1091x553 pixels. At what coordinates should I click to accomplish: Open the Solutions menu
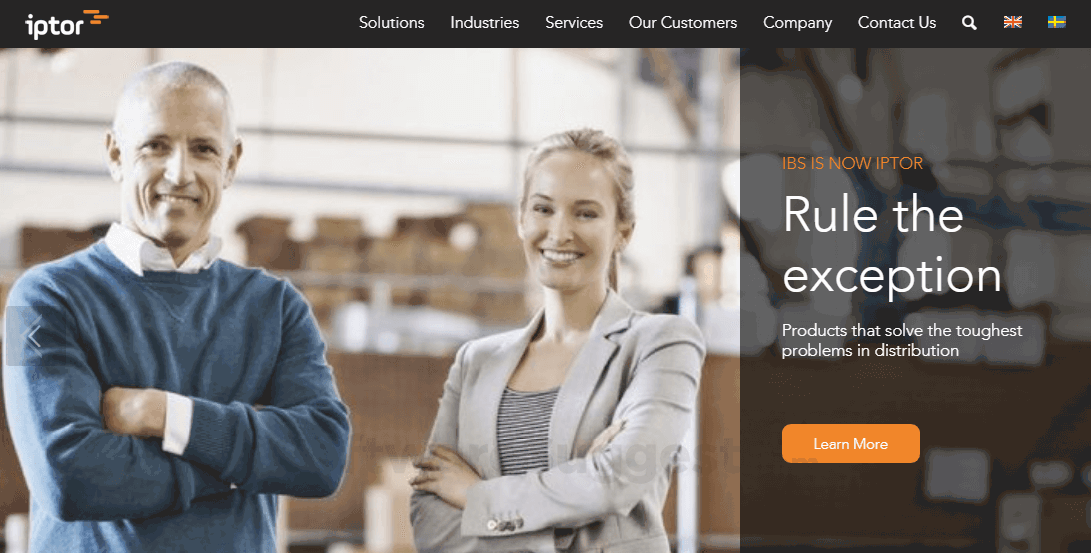392,22
